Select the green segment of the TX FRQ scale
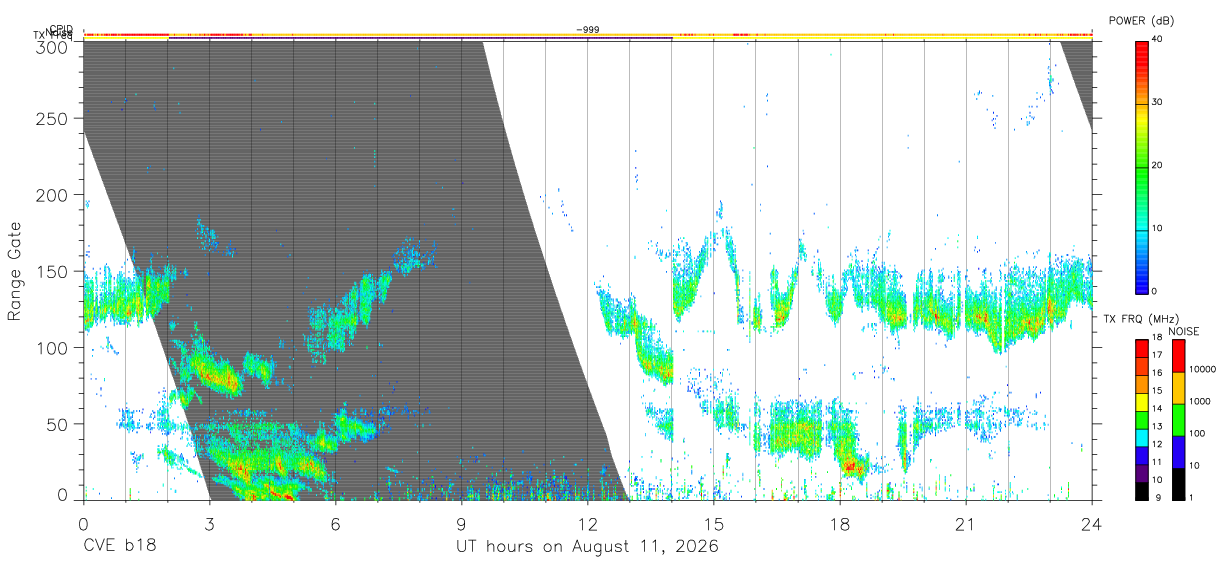This screenshot has width=1228, height=567. [x=1142, y=420]
